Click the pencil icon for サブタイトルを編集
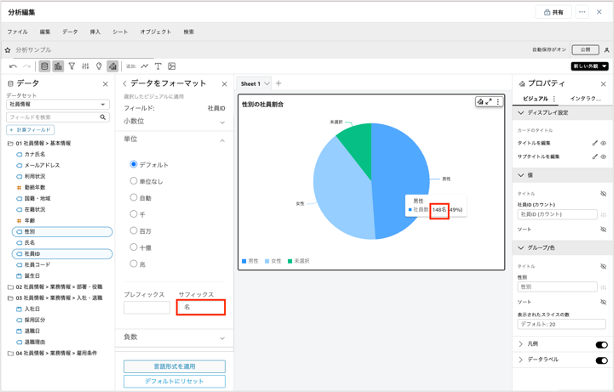The width and height of the screenshot is (614, 392). pos(595,157)
